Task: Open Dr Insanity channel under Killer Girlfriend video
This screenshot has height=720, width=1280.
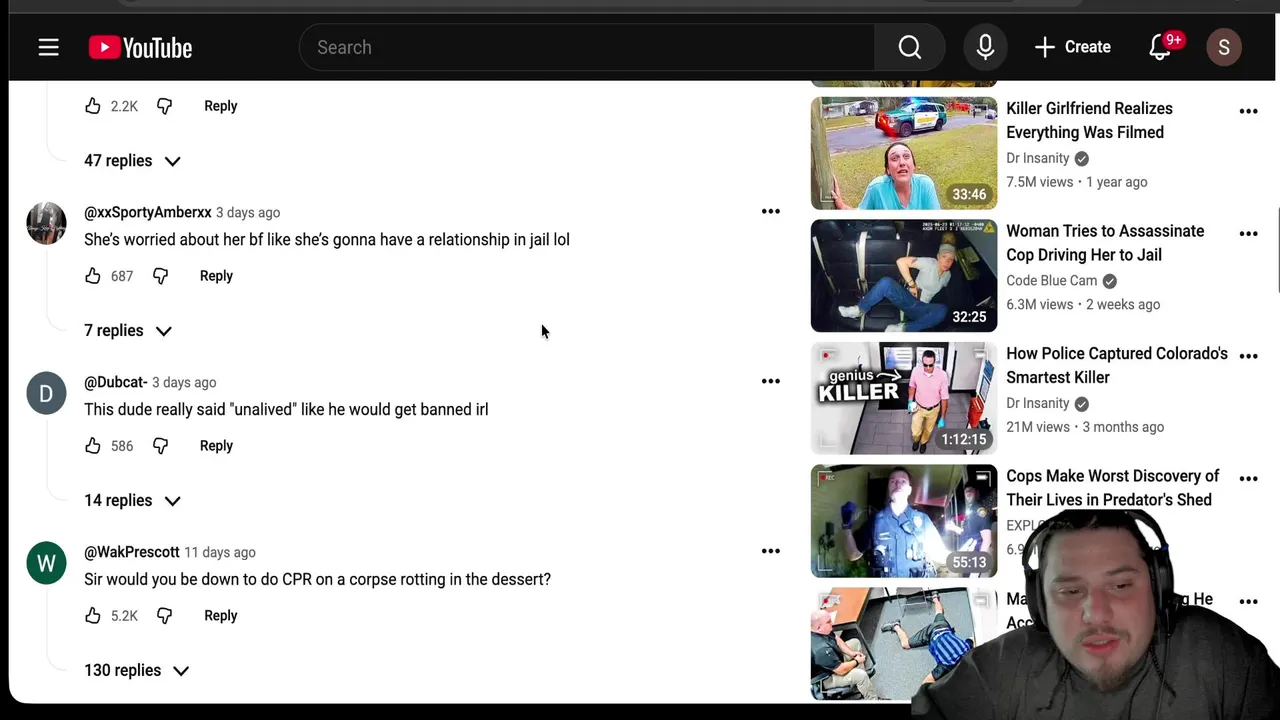Action: point(1038,158)
